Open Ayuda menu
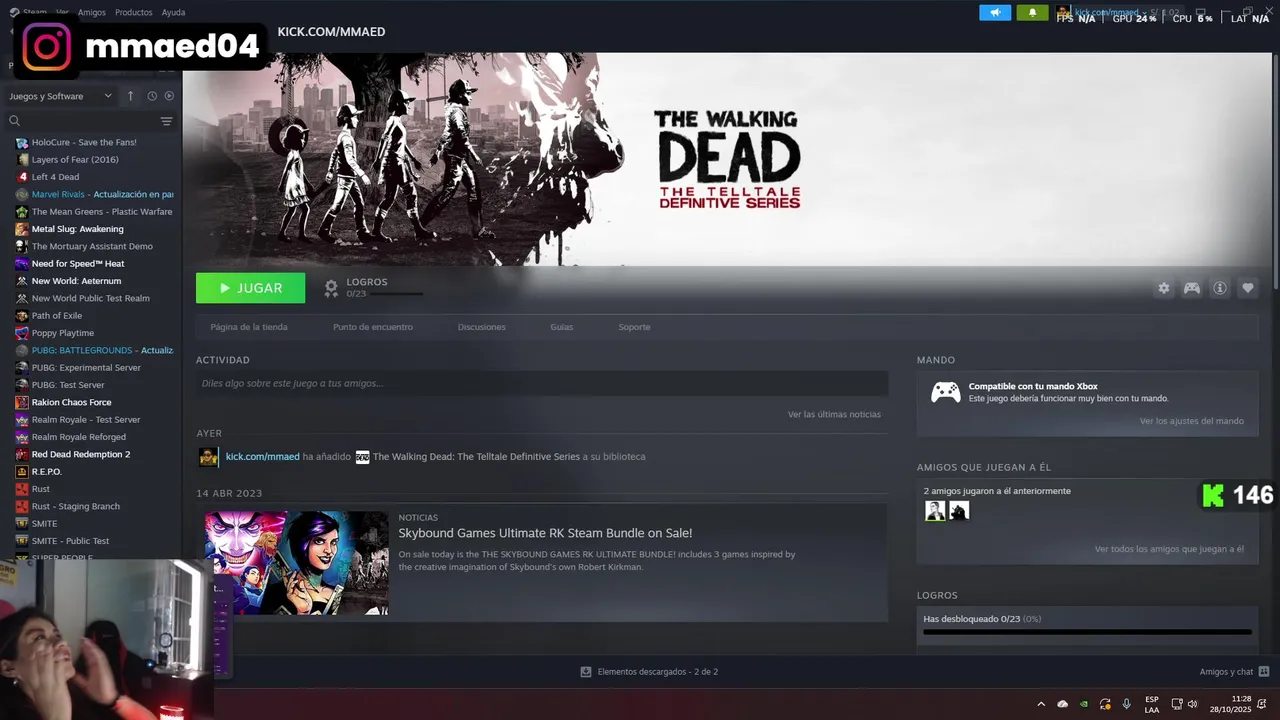The image size is (1280, 720). tap(174, 12)
